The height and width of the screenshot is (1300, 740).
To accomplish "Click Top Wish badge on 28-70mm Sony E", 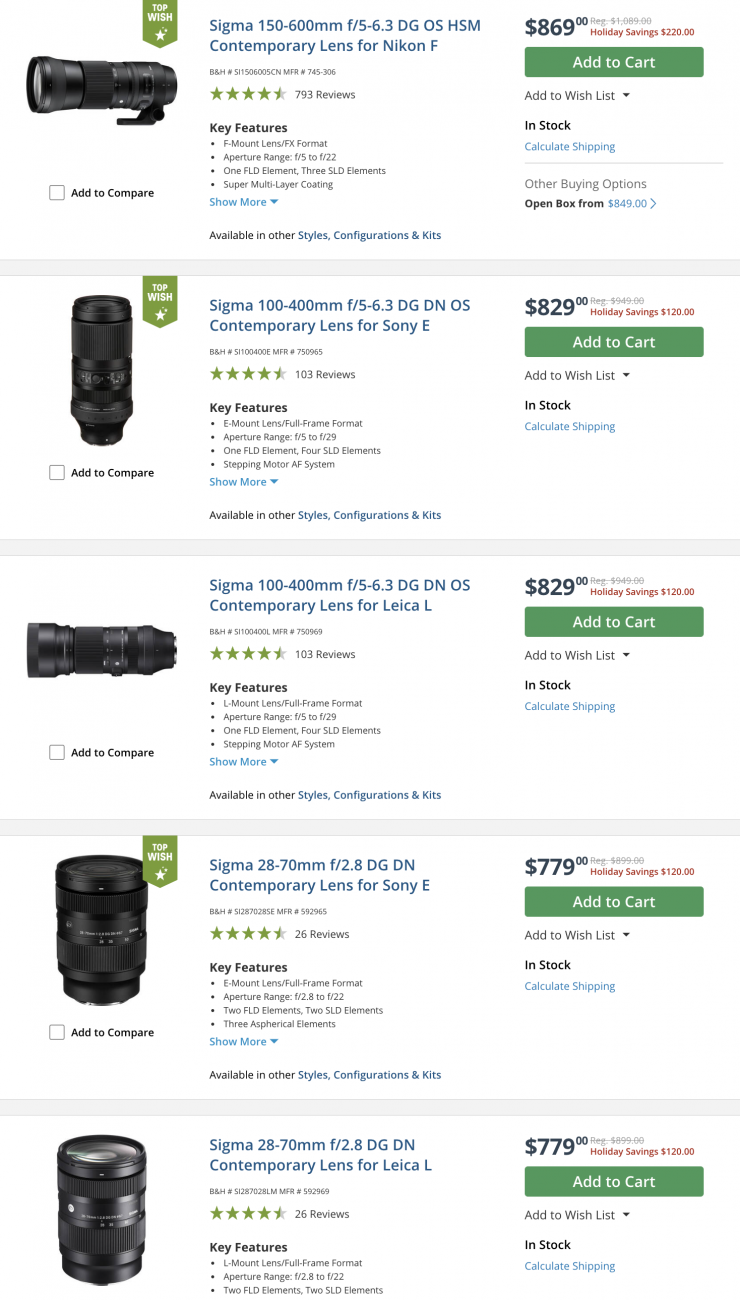I will tap(160, 861).
